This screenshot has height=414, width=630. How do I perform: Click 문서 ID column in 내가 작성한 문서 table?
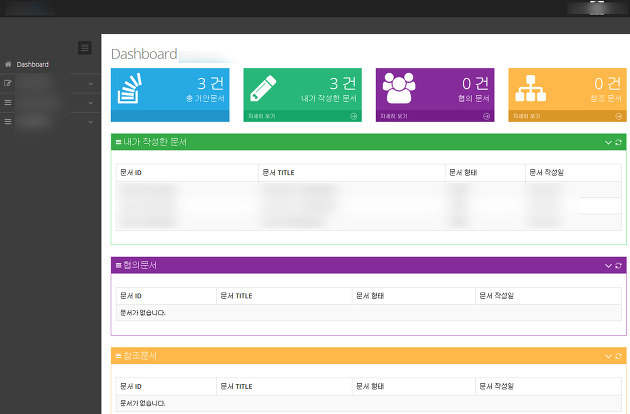187,172
